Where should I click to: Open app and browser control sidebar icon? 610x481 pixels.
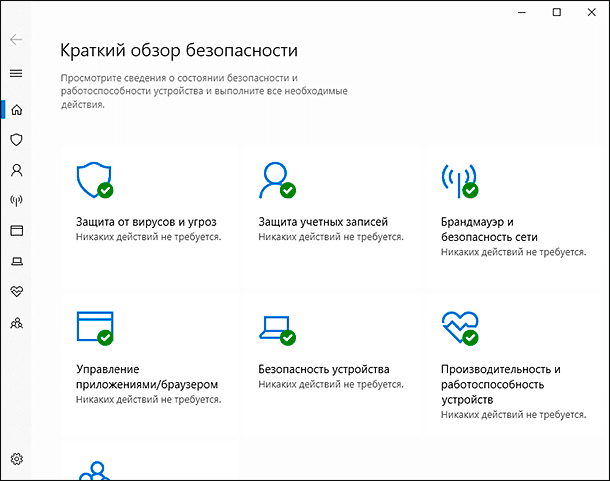(16, 231)
